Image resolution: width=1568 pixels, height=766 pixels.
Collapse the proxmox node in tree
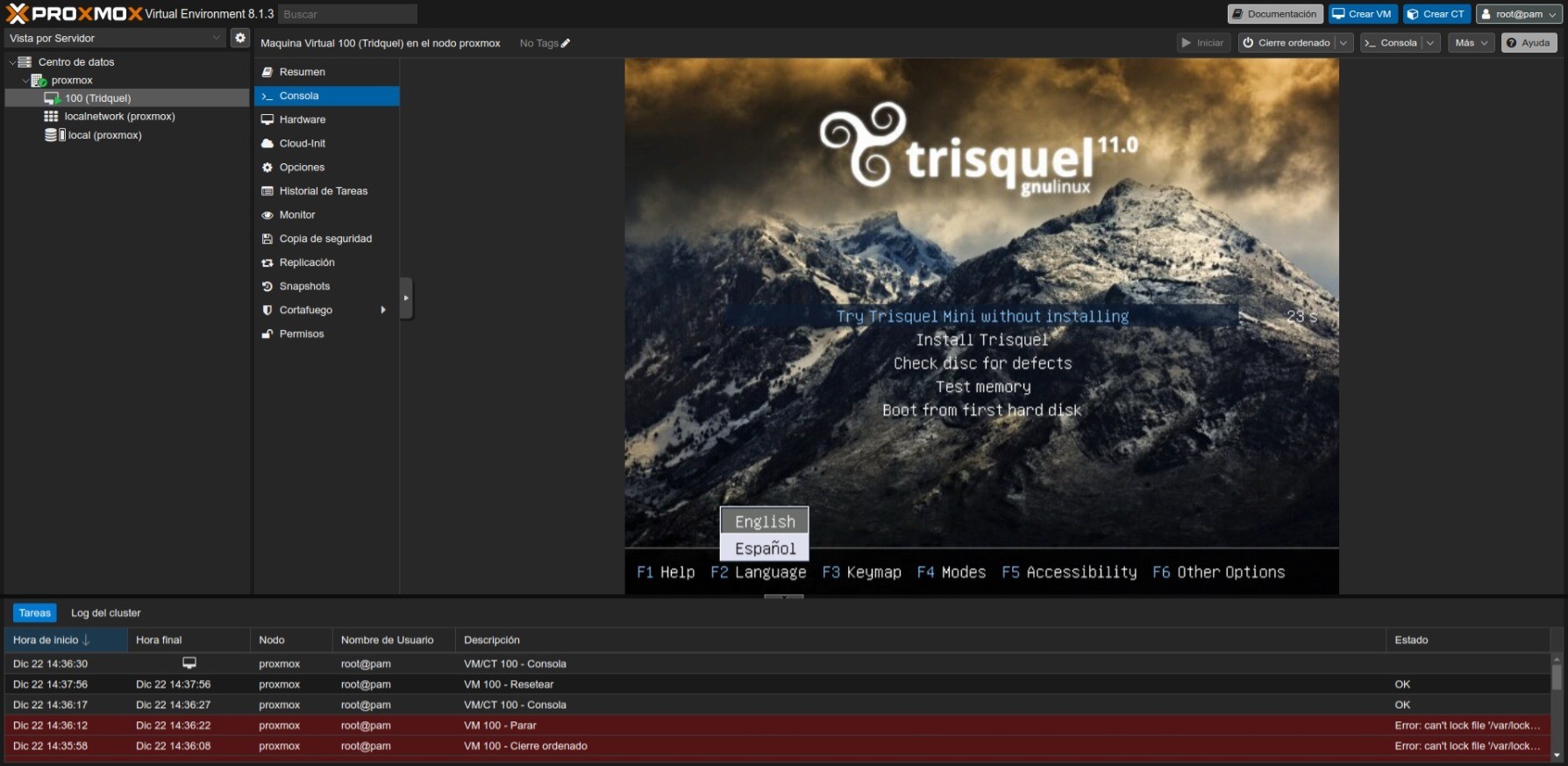25,81
